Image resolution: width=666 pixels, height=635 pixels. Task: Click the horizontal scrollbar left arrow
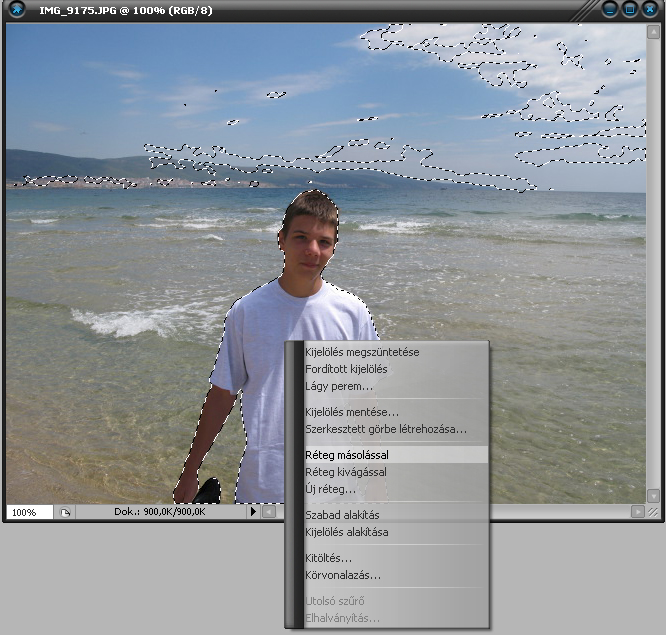click(269, 512)
